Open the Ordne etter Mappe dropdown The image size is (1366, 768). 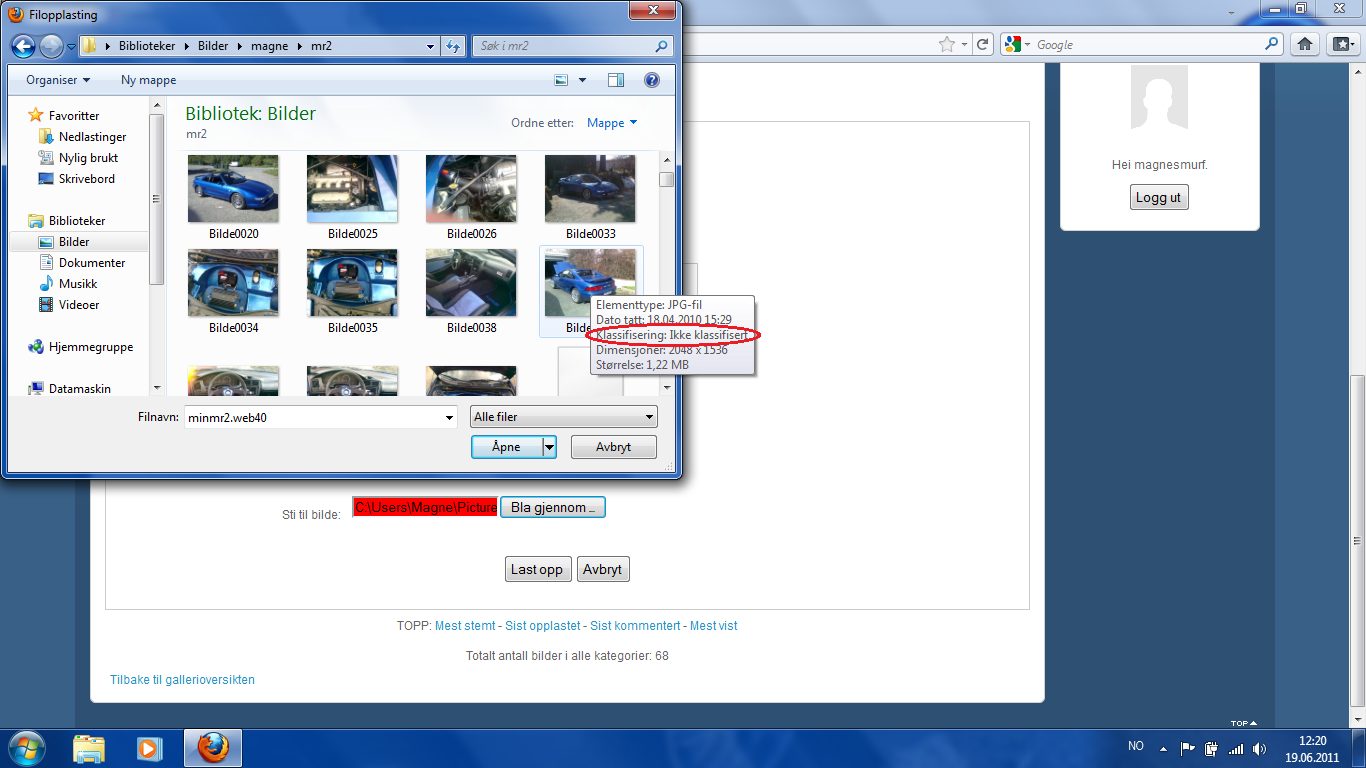click(x=612, y=123)
